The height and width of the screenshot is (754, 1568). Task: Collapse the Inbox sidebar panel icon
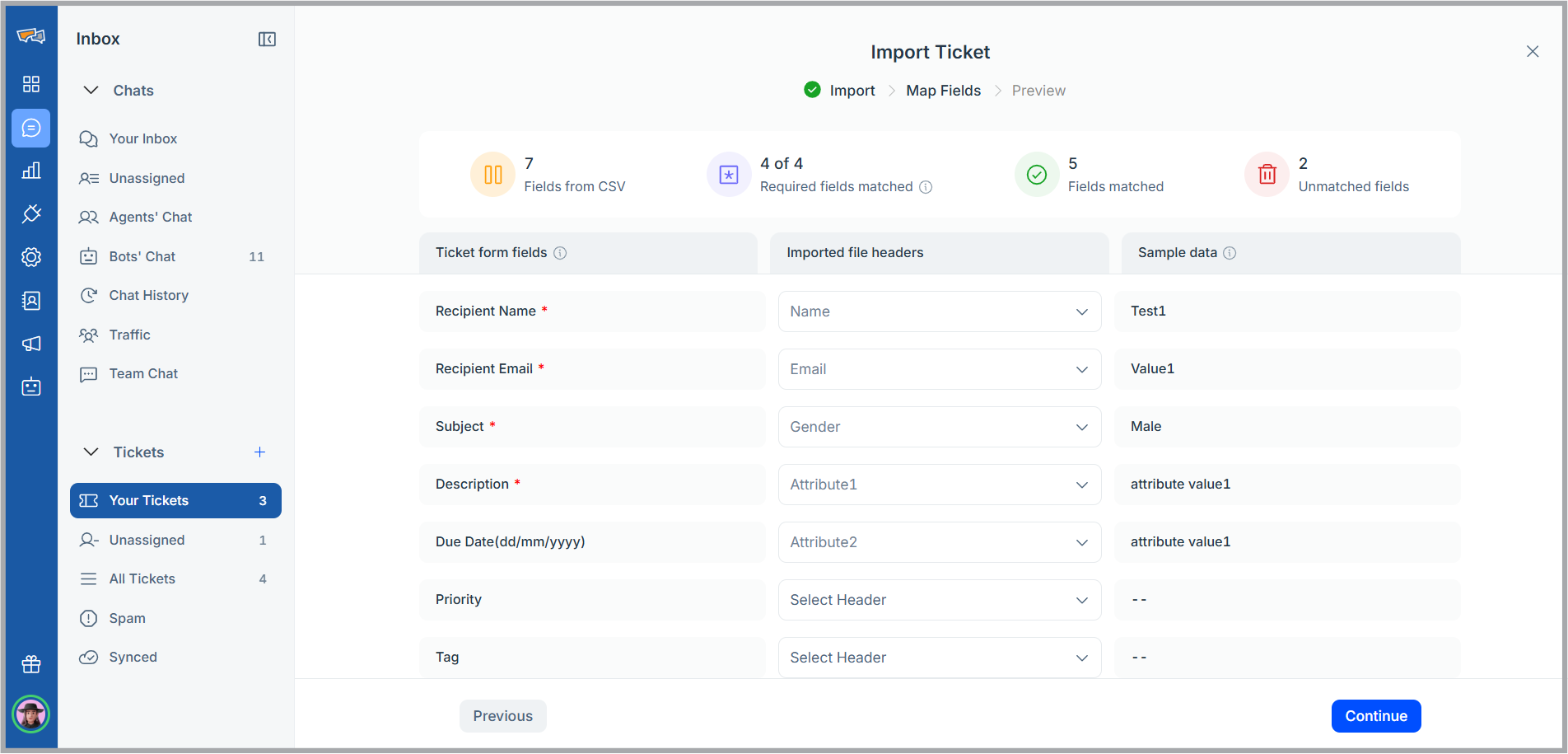point(267,40)
